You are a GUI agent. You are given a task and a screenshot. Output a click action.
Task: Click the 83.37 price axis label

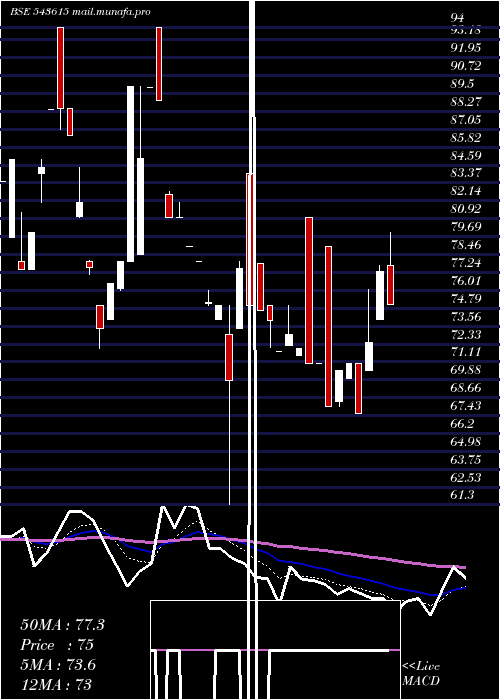pos(466,174)
